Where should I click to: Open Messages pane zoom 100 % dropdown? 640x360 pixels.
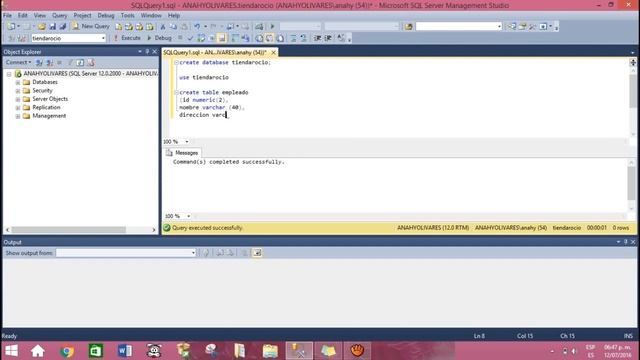pyautogui.click(x=189, y=216)
